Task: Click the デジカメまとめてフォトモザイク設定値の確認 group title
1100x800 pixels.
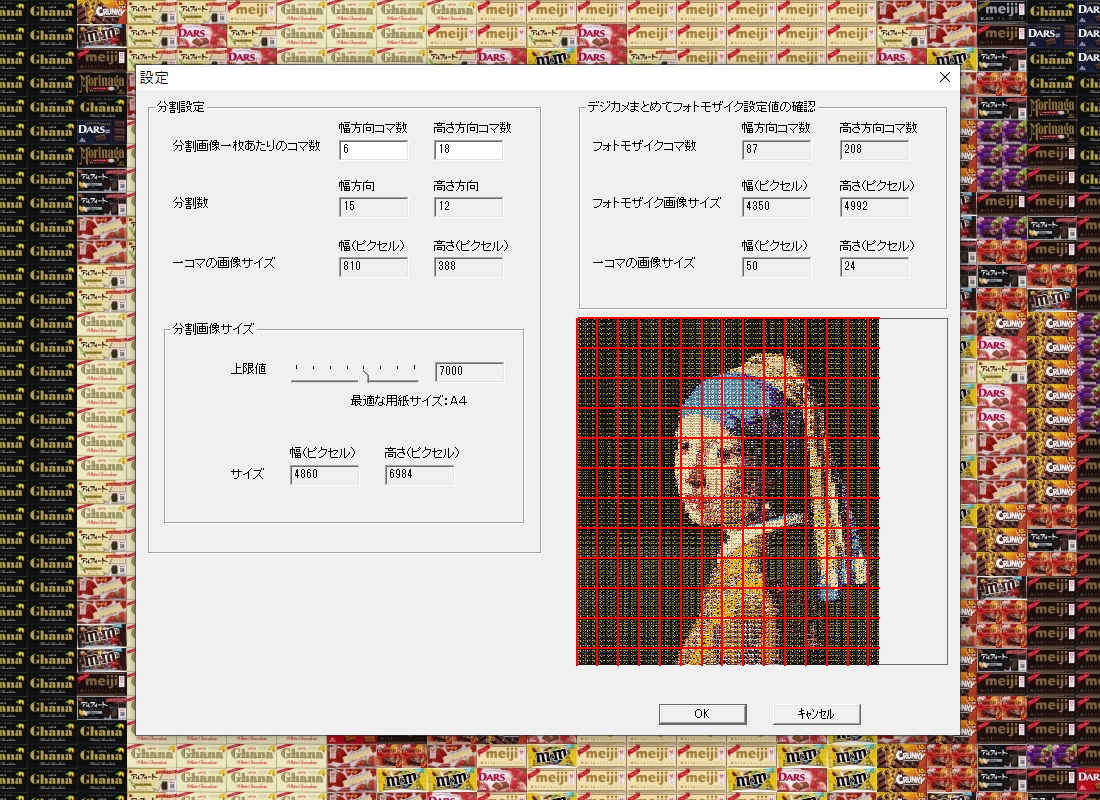Action: point(701,107)
